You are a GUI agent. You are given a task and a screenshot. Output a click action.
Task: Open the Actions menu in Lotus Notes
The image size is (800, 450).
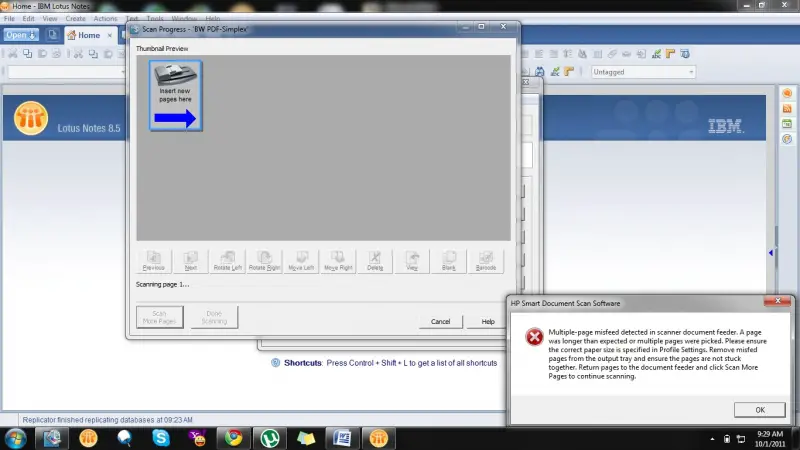click(105, 18)
